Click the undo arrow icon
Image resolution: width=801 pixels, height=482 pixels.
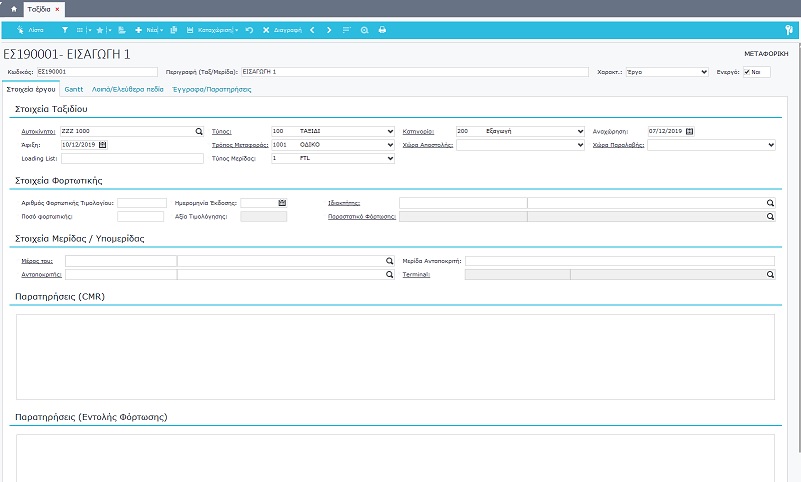tap(249, 31)
